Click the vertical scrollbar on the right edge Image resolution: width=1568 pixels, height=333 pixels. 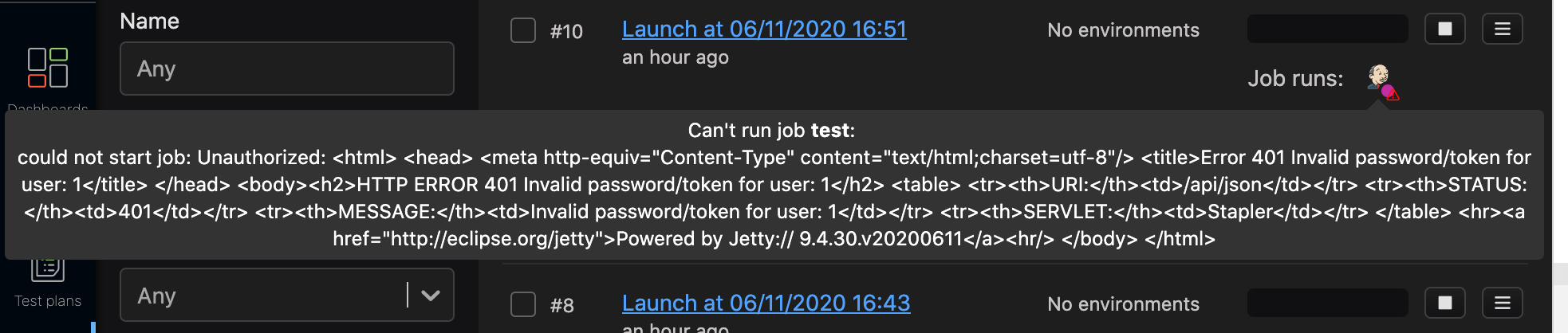1560,159
